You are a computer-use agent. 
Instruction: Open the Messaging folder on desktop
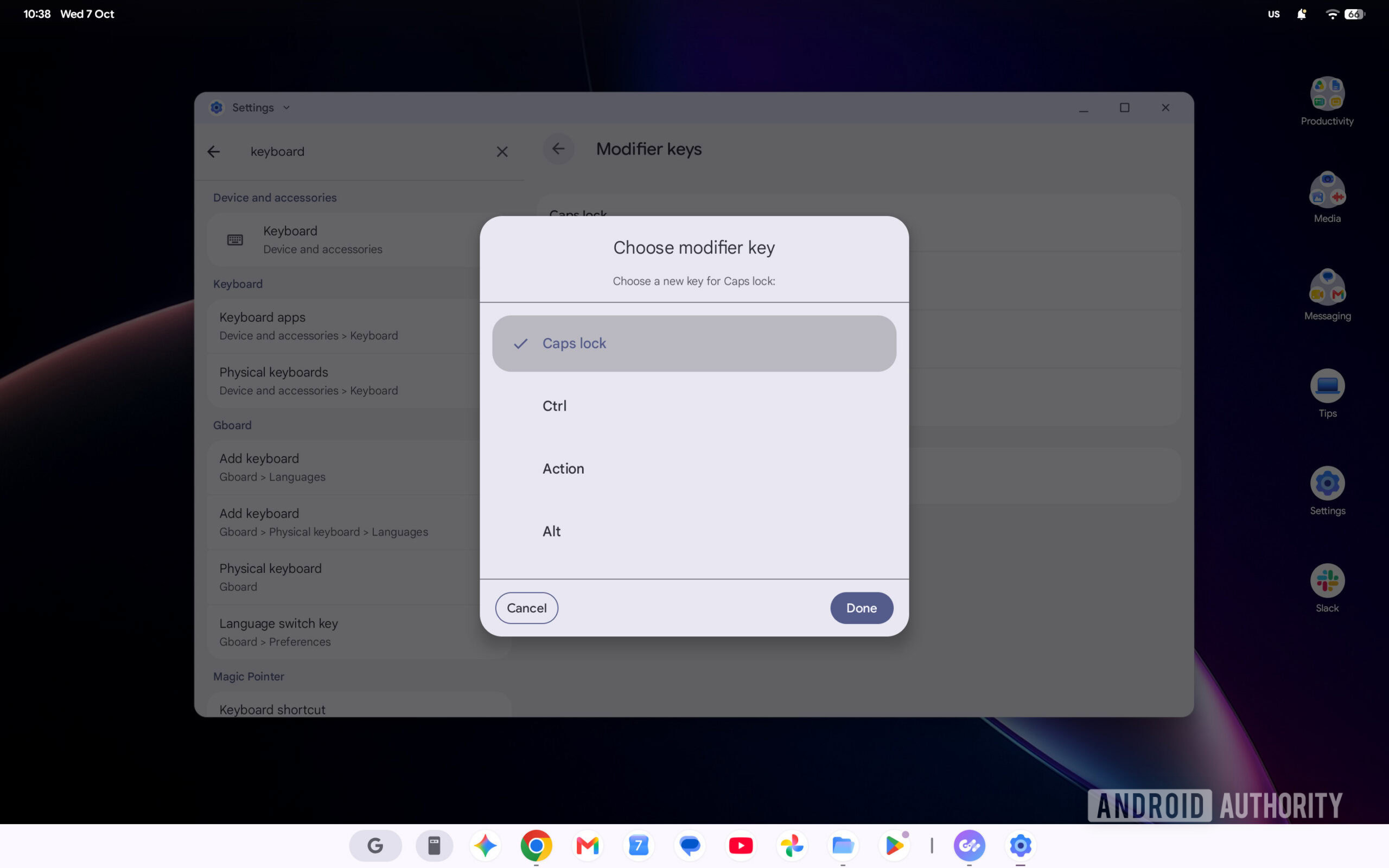tap(1327, 296)
